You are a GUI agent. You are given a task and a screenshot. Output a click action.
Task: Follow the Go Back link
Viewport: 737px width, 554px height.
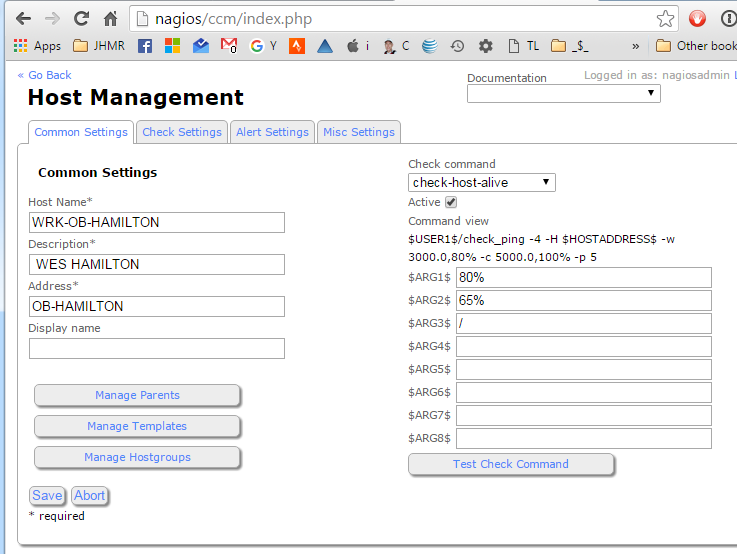(45, 75)
